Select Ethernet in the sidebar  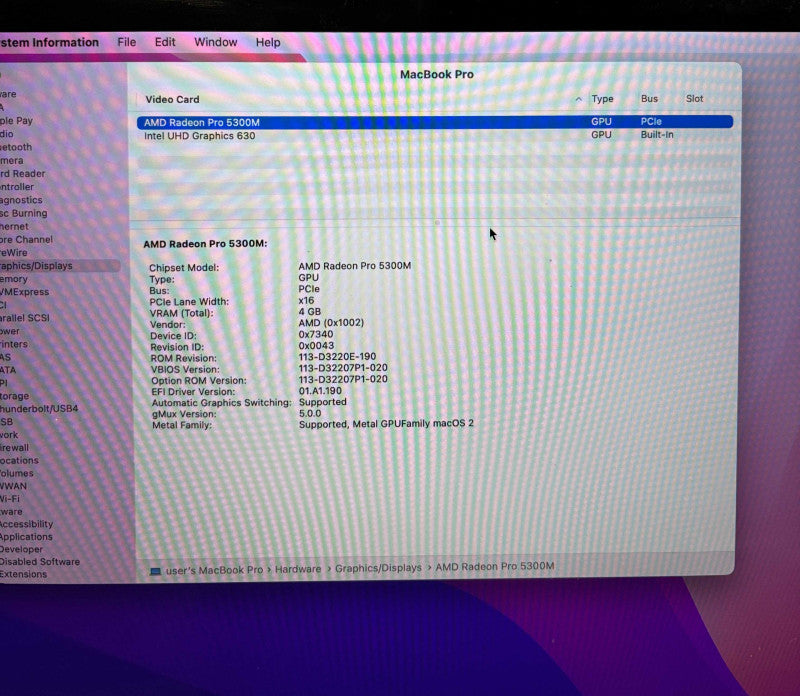click(x=14, y=226)
